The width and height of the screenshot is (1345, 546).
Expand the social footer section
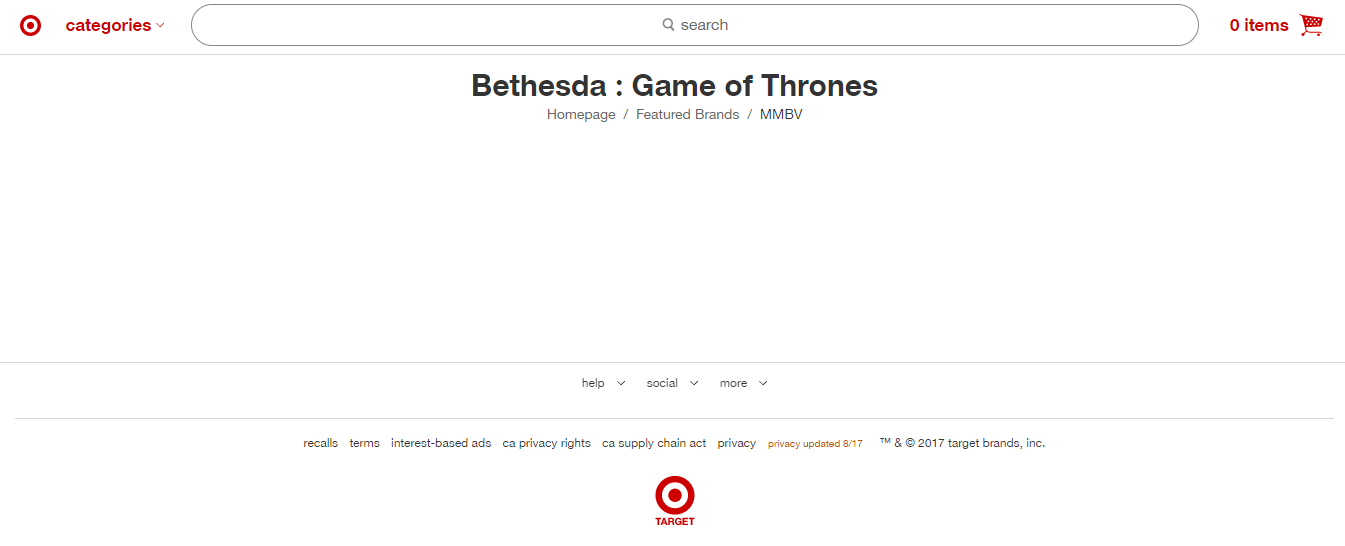(x=672, y=383)
